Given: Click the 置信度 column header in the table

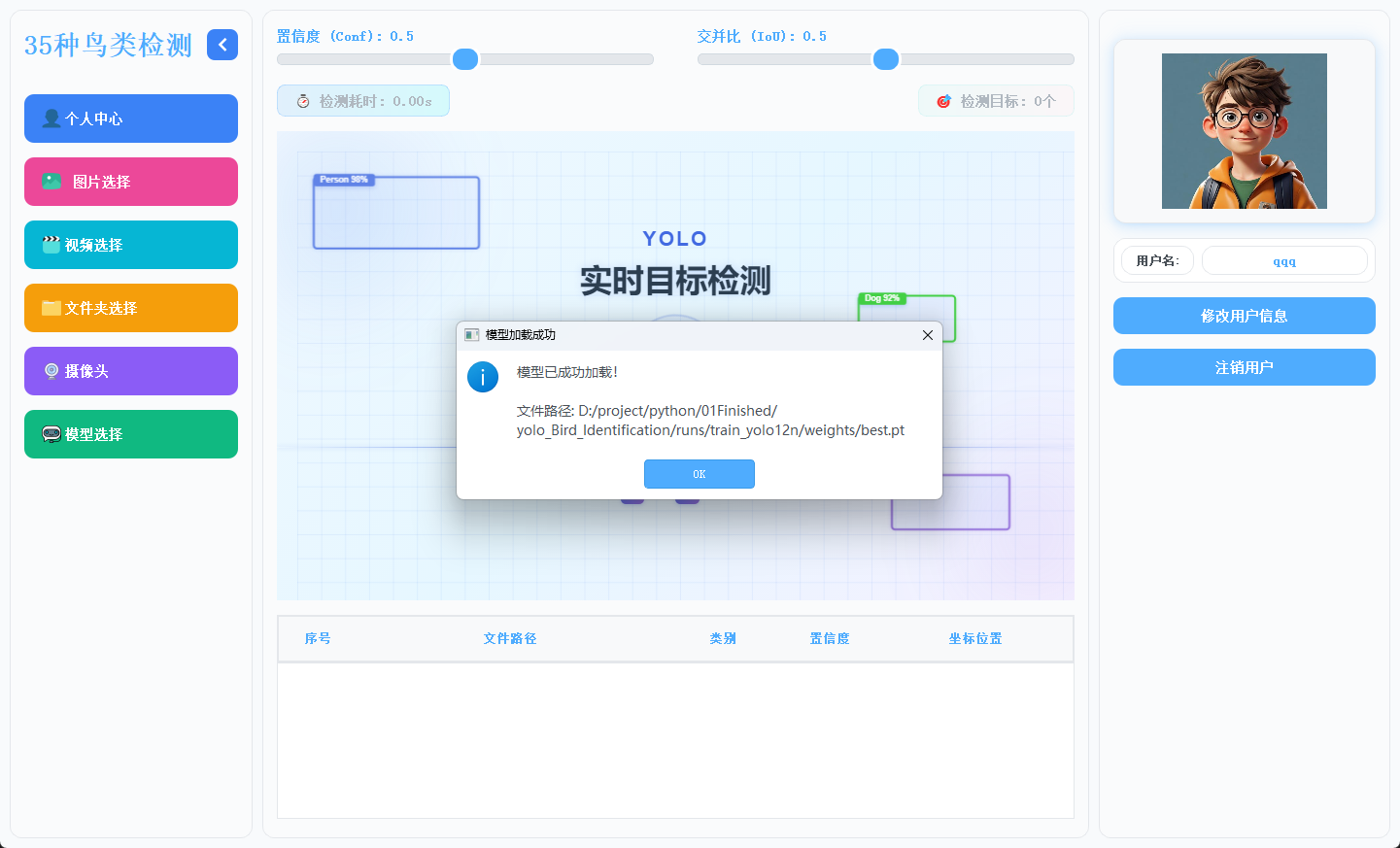Looking at the screenshot, I should [830, 638].
